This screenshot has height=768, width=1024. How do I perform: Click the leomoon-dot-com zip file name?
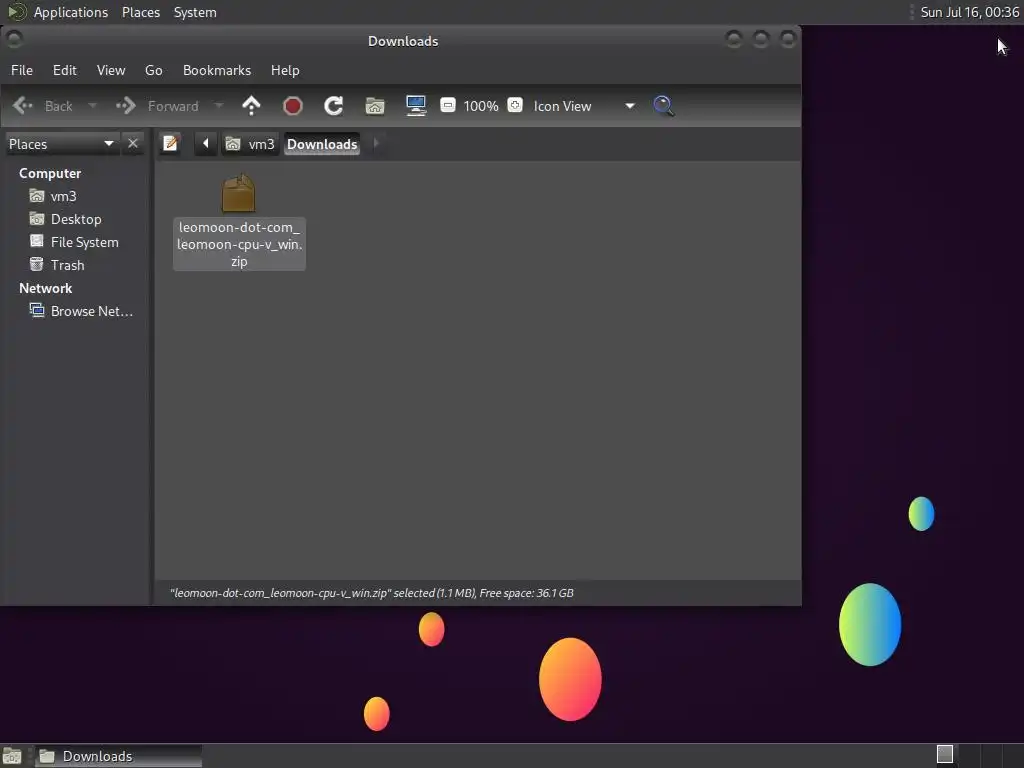(239, 244)
